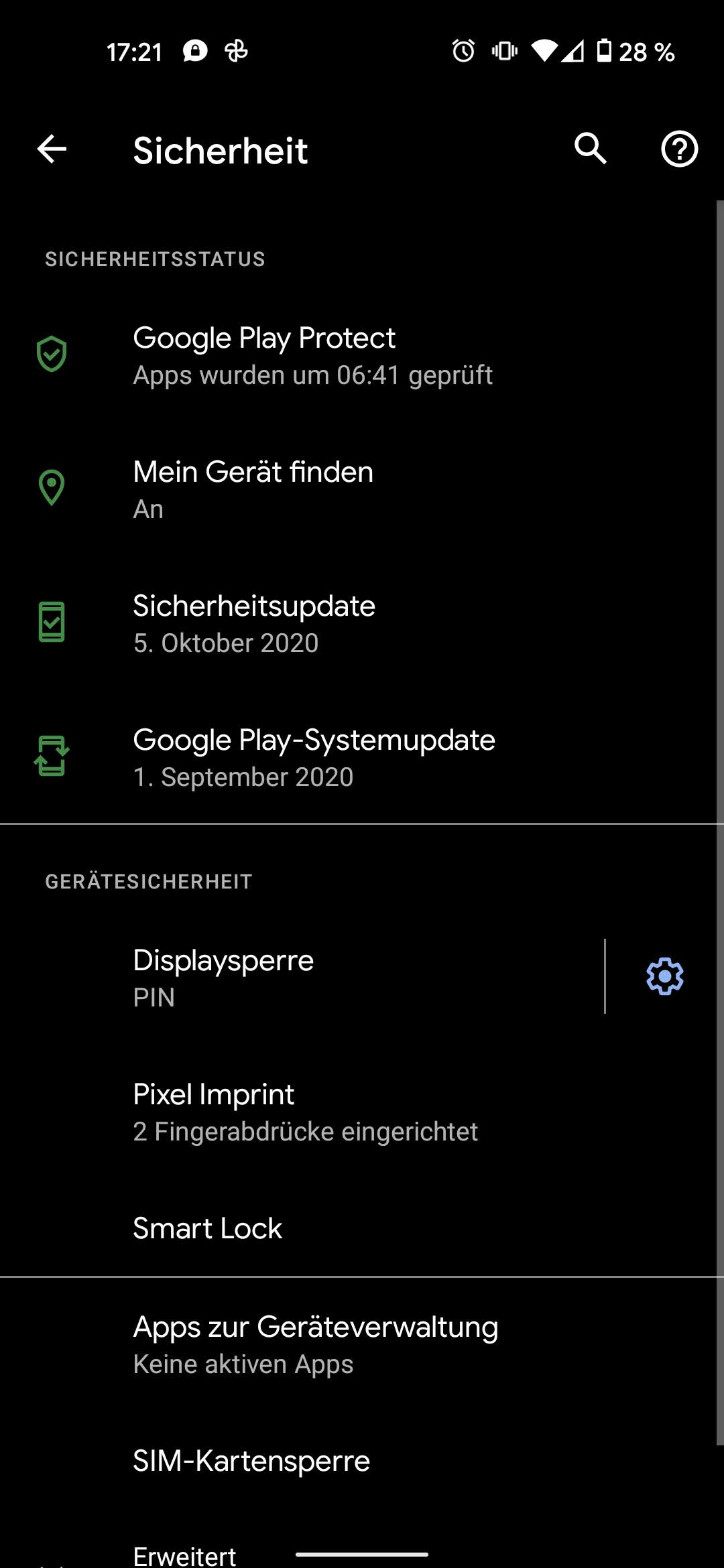Open Mein Gerät finden setting
The image size is (724, 1568).
(x=253, y=489)
